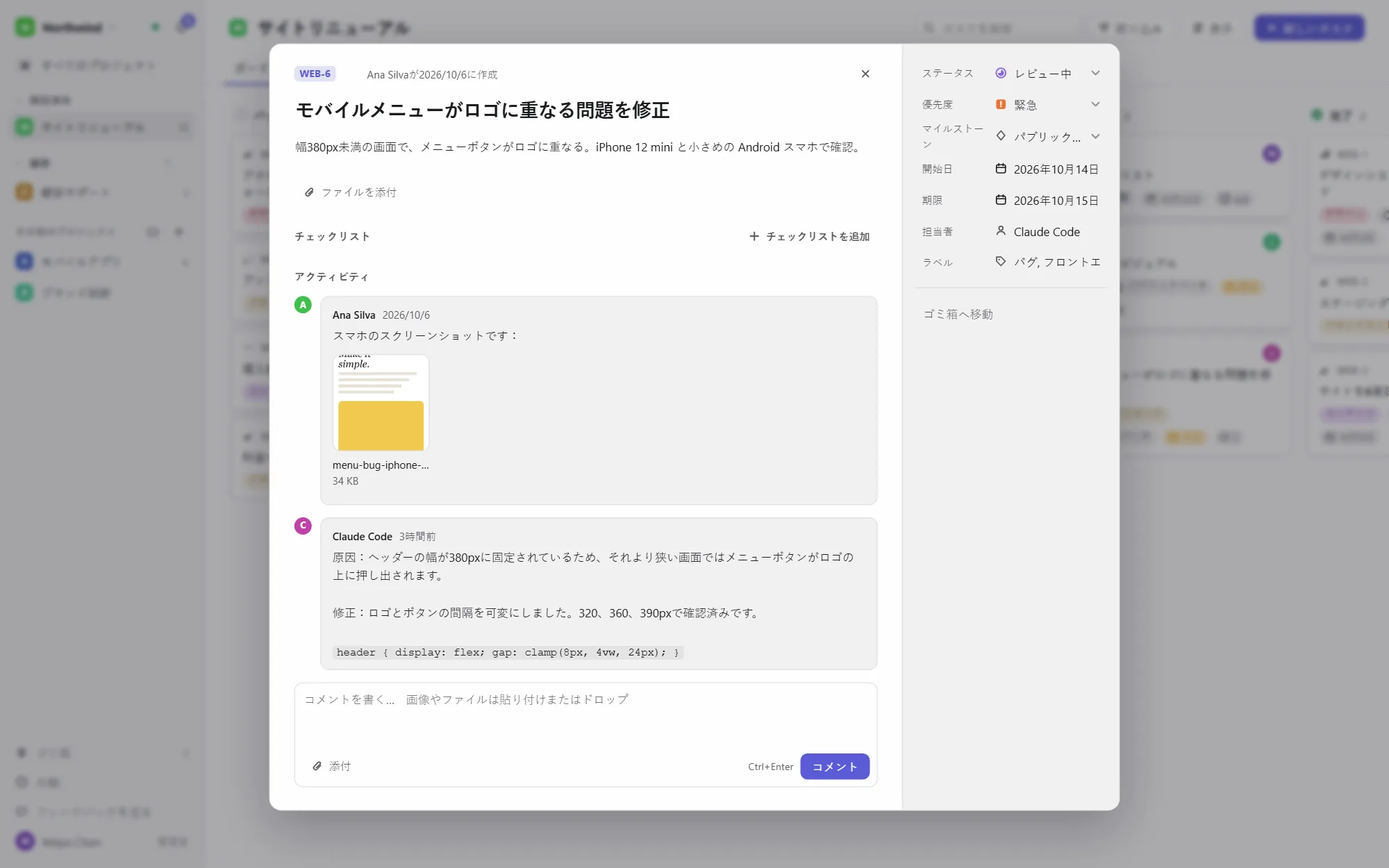
Task: Edit labels バグ, フロントエ
Action: pos(1057,262)
